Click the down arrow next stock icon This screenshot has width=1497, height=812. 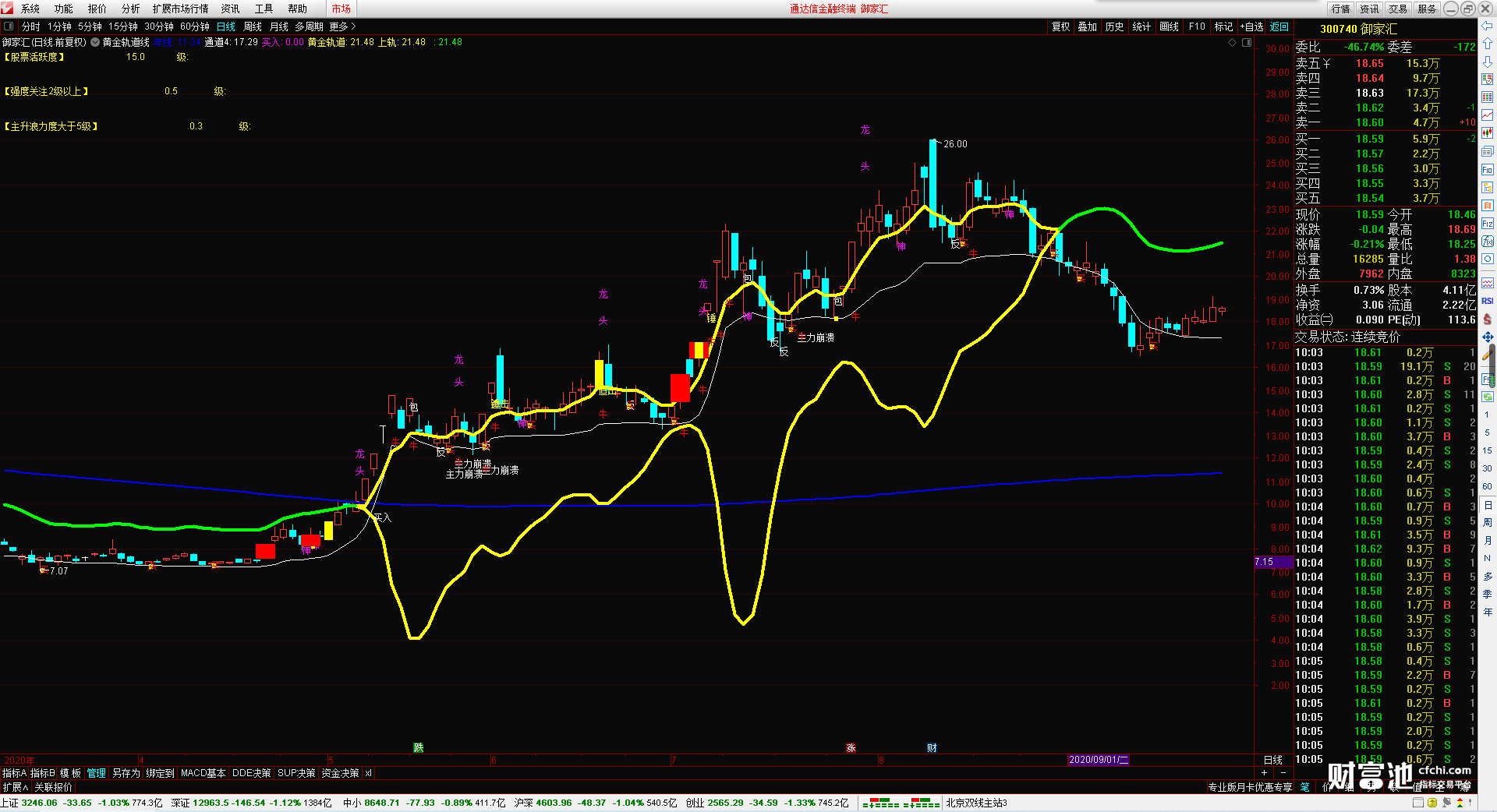coord(1488,62)
